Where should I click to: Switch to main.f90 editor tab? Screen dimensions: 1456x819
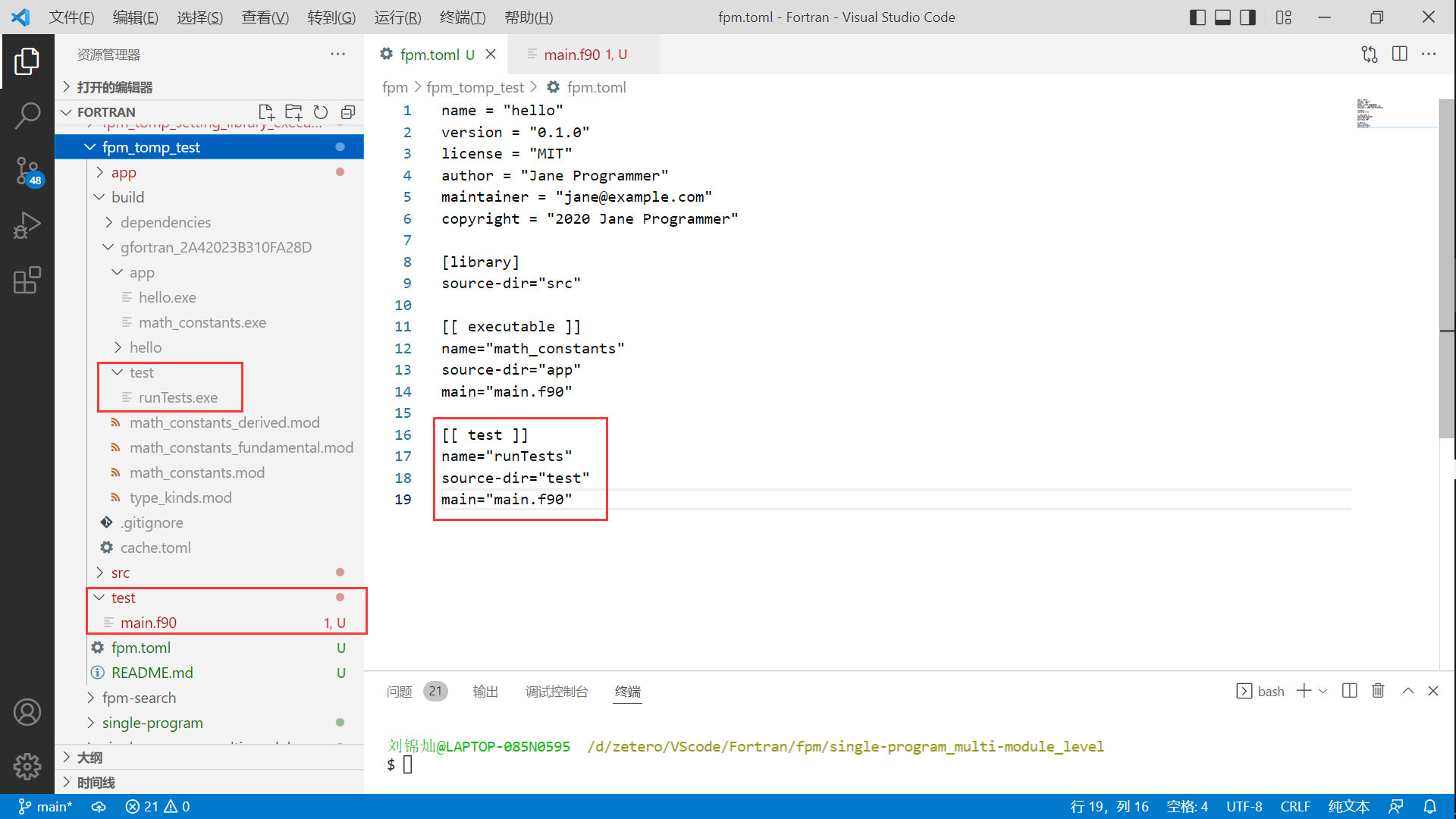[573, 54]
